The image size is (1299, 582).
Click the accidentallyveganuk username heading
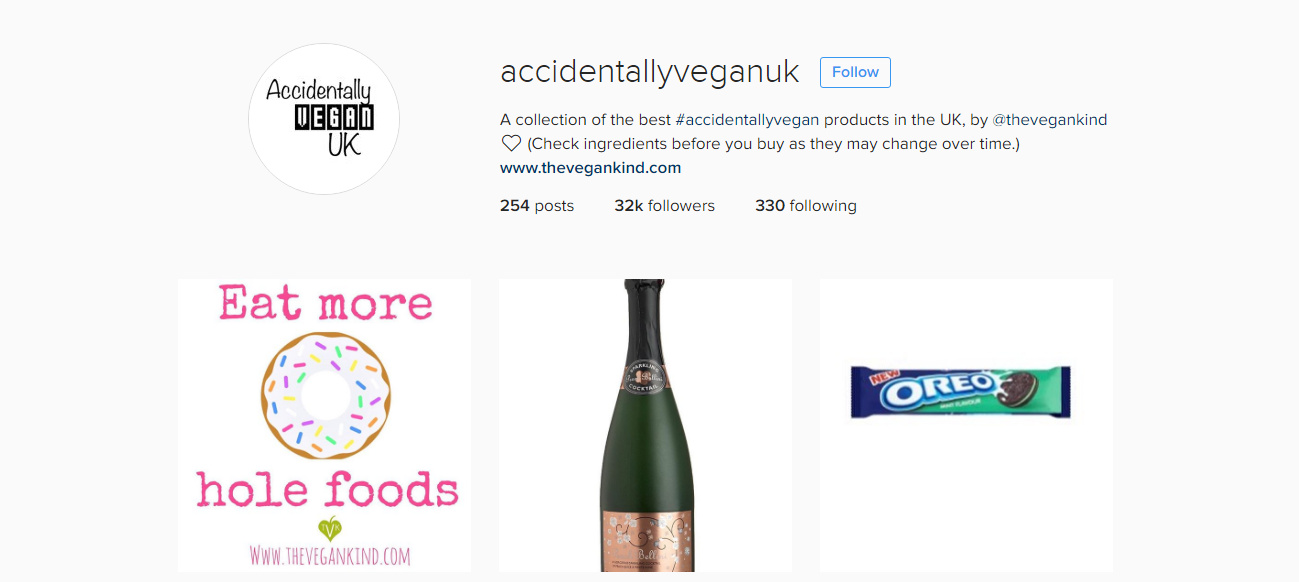pos(650,72)
